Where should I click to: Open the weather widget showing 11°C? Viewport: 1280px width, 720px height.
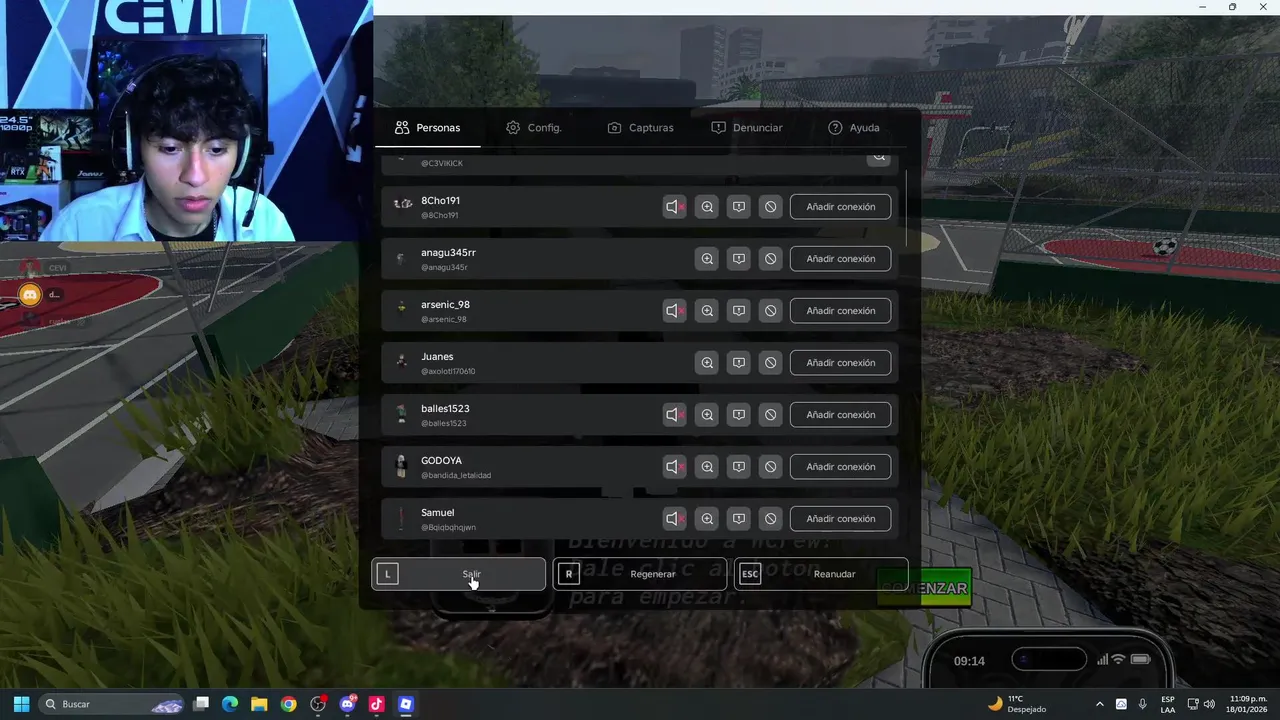click(1017, 704)
